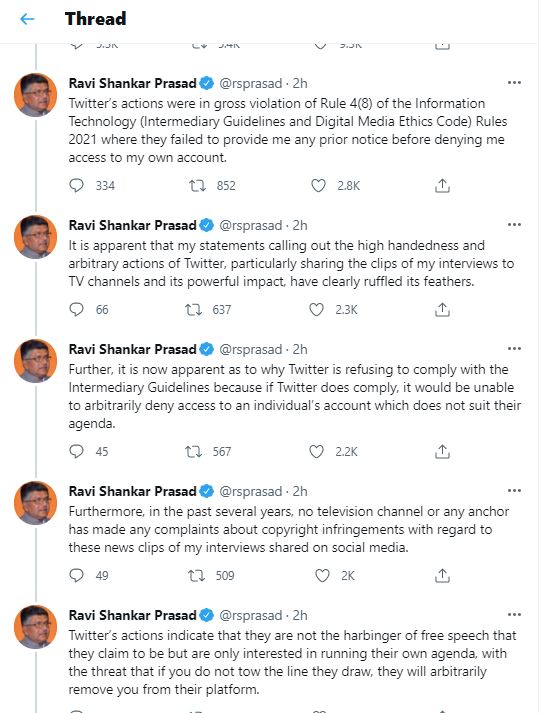Retweet the tweet with 567 retweets
546x713 pixels.
pyautogui.click(x=193, y=452)
